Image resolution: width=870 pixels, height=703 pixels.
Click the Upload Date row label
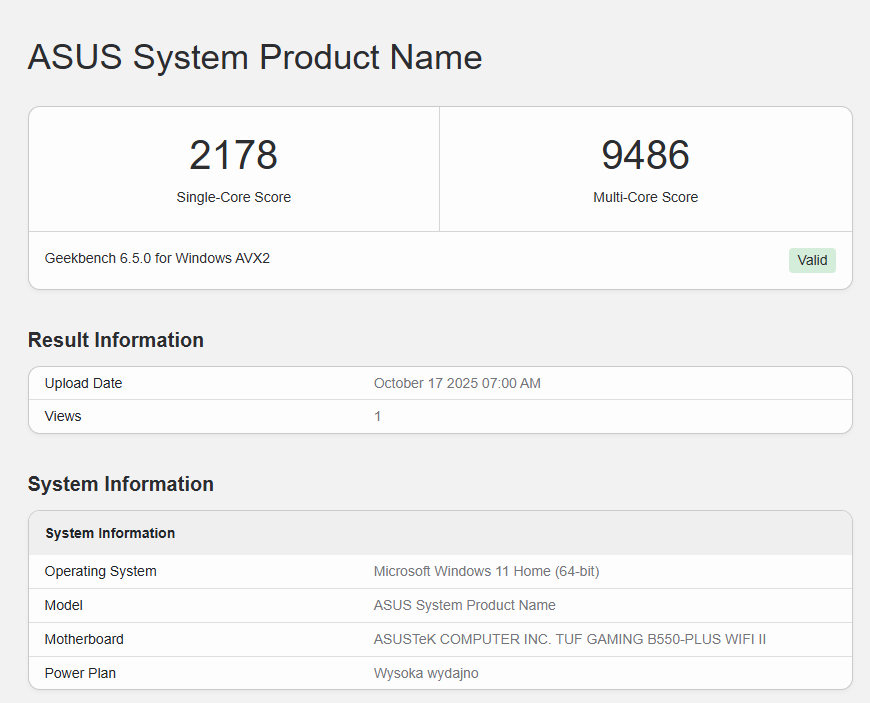pos(83,383)
